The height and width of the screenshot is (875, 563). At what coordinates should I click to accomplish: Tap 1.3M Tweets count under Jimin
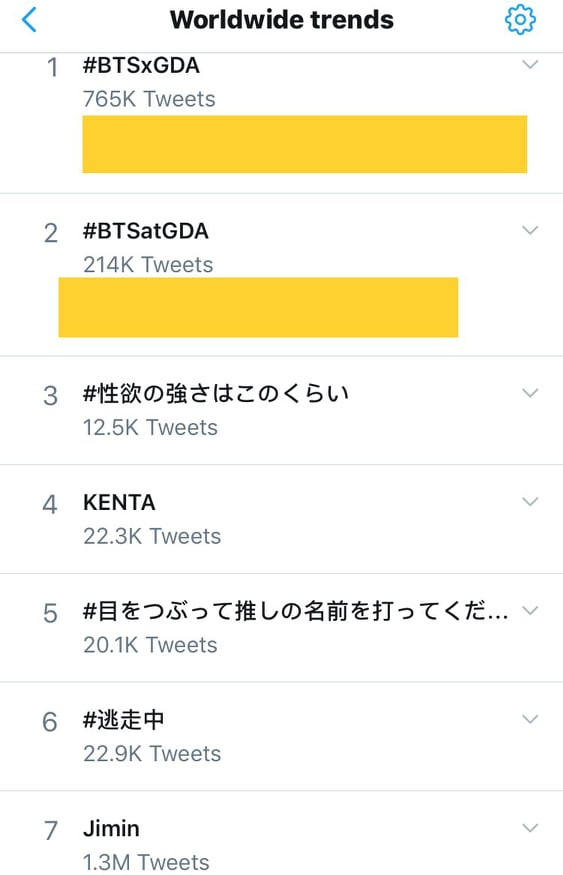click(x=146, y=862)
